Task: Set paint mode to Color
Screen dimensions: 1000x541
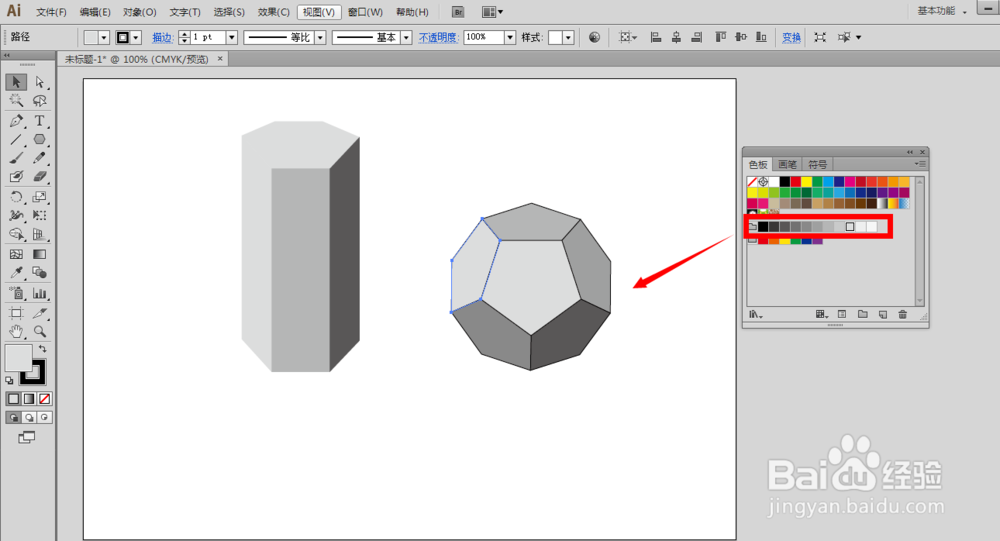Action: (x=13, y=399)
